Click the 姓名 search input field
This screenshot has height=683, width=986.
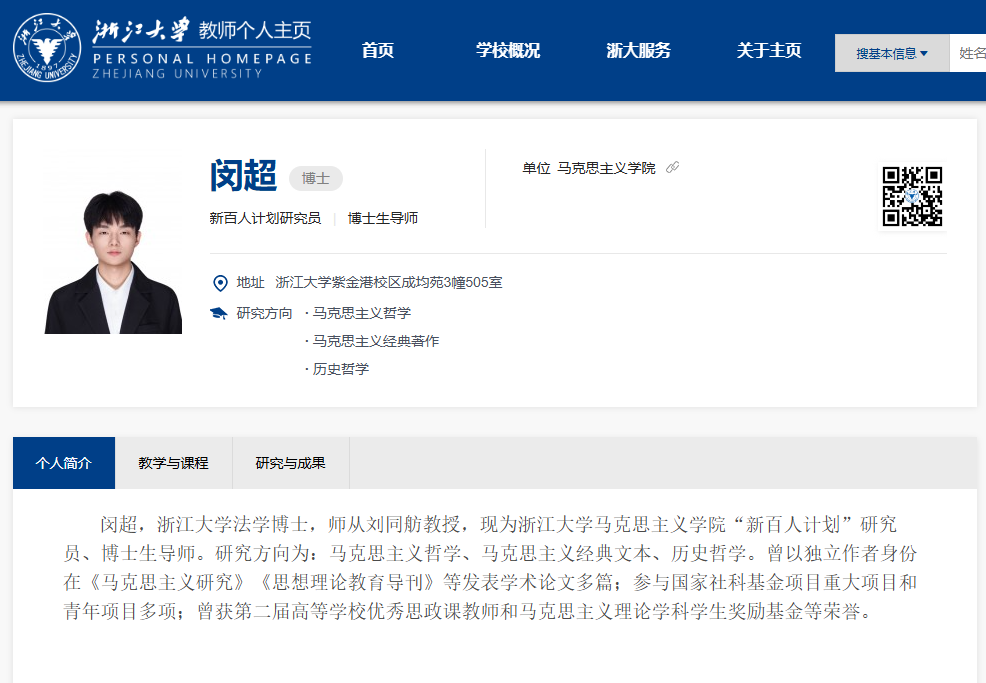[x=968, y=53]
